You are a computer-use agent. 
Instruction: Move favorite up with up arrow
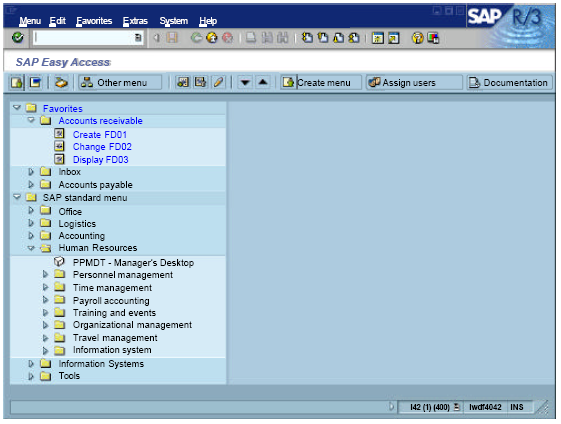click(x=263, y=83)
